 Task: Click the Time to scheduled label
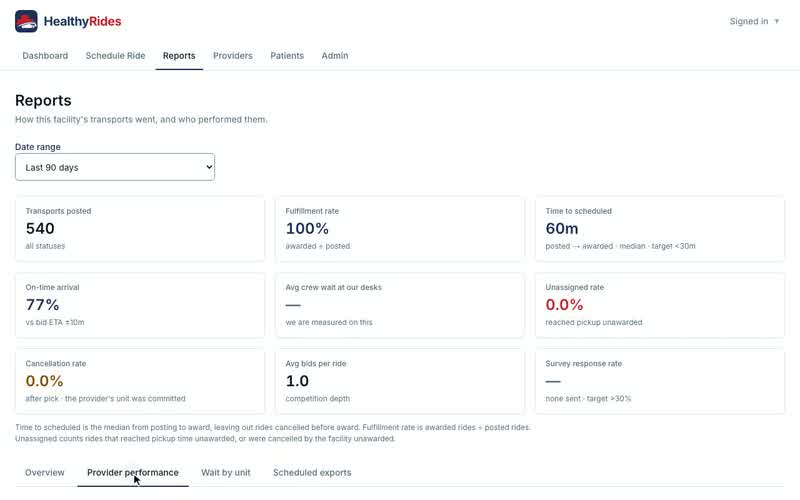tap(579, 211)
